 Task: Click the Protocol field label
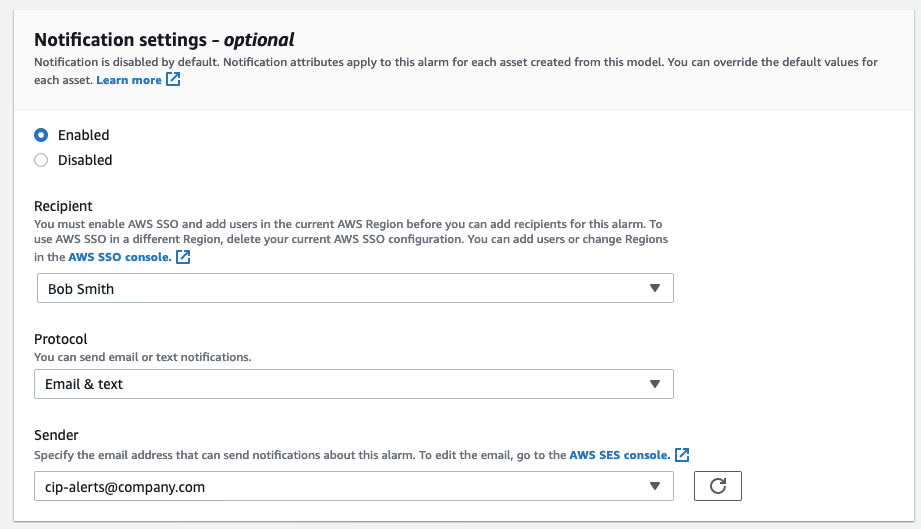60,339
